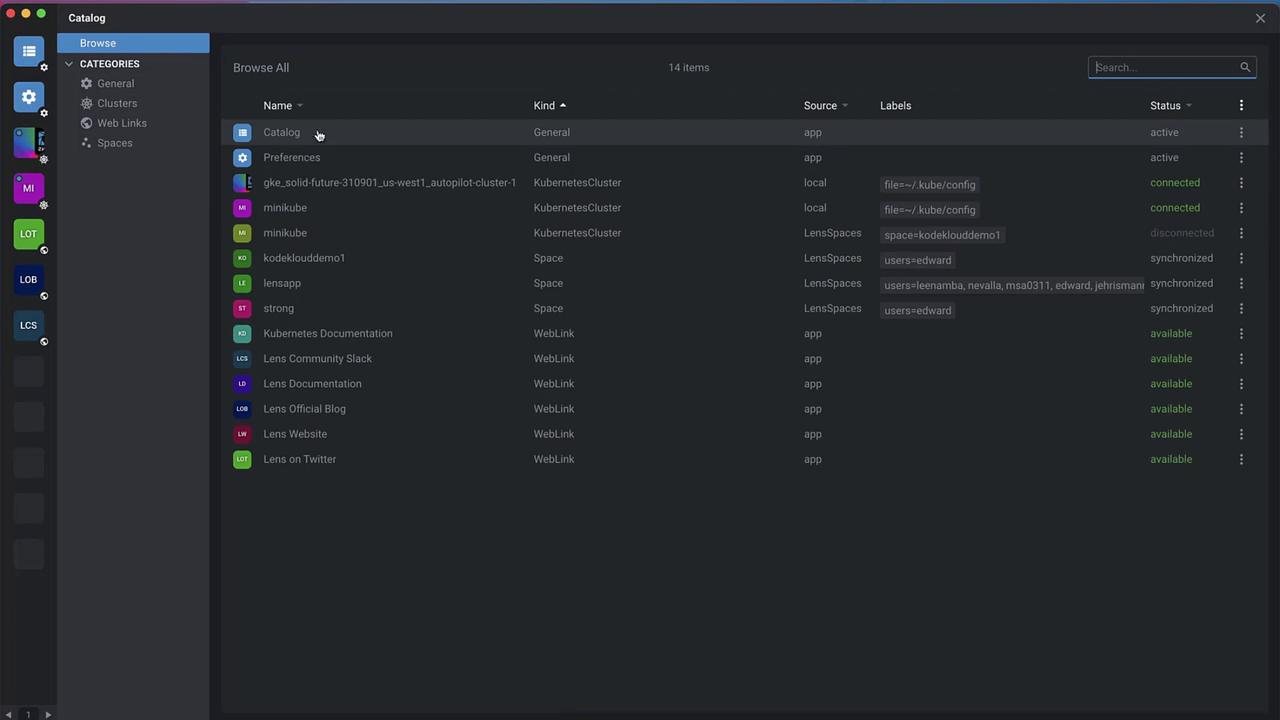The width and height of the screenshot is (1280, 720).
Task: Open the purple MI minikube hotbar icon
Action: 29,188
